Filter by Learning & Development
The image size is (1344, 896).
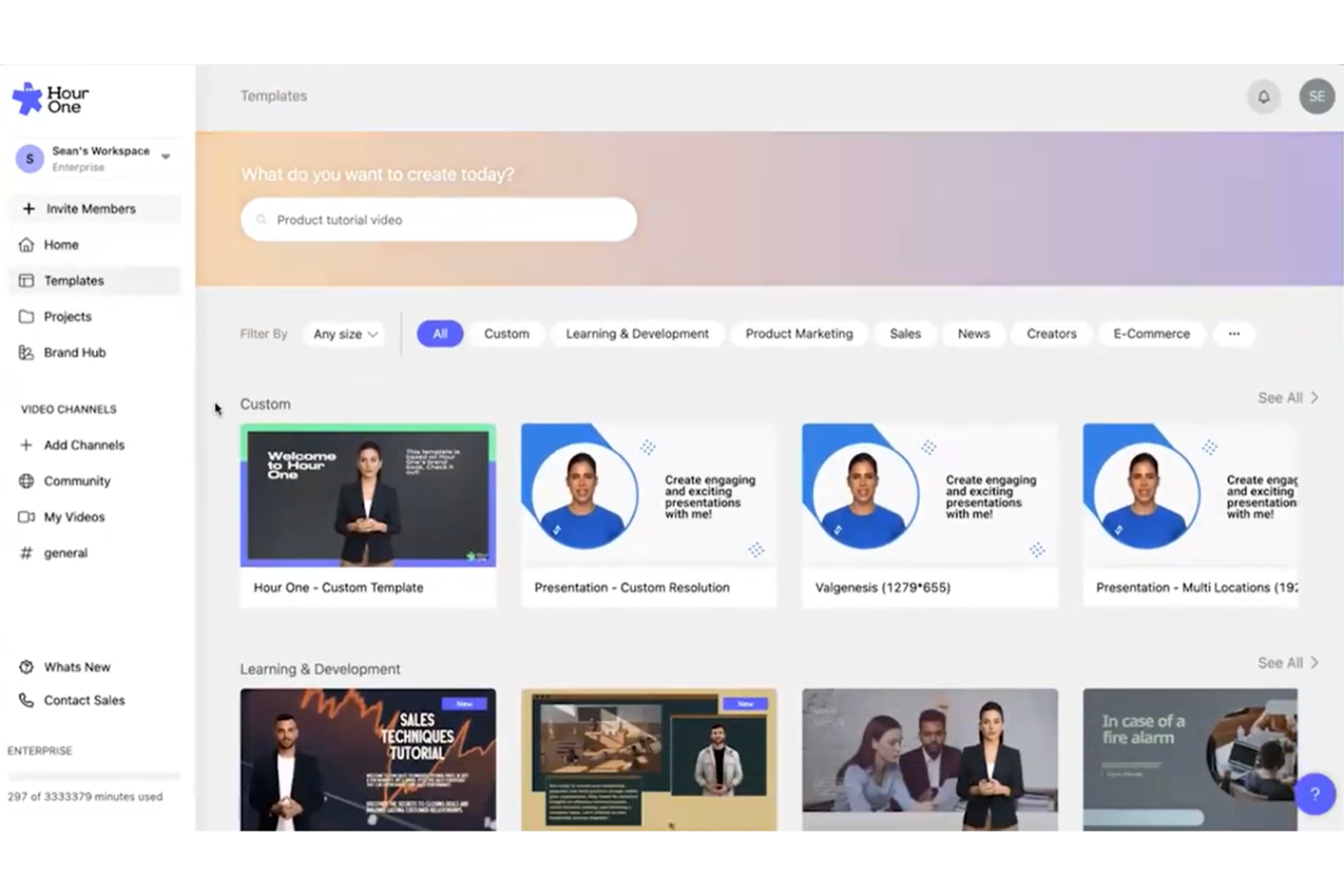pyautogui.click(x=637, y=334)
